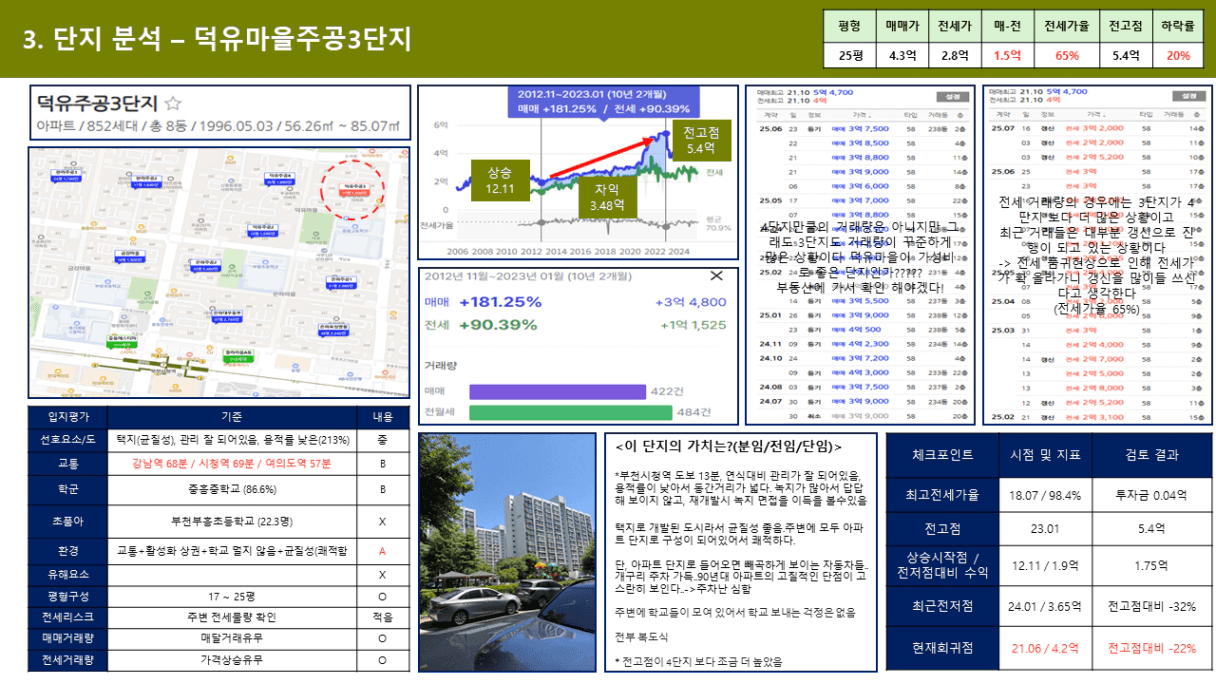Screen dimensions: 1216x684
Task: Close the 매매/전세 change summary popup
Action: 716,276
